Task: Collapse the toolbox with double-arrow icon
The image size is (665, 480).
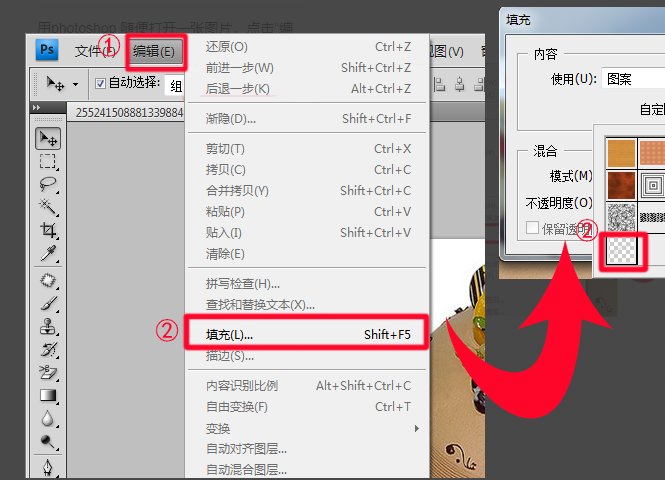Action: 36,108
